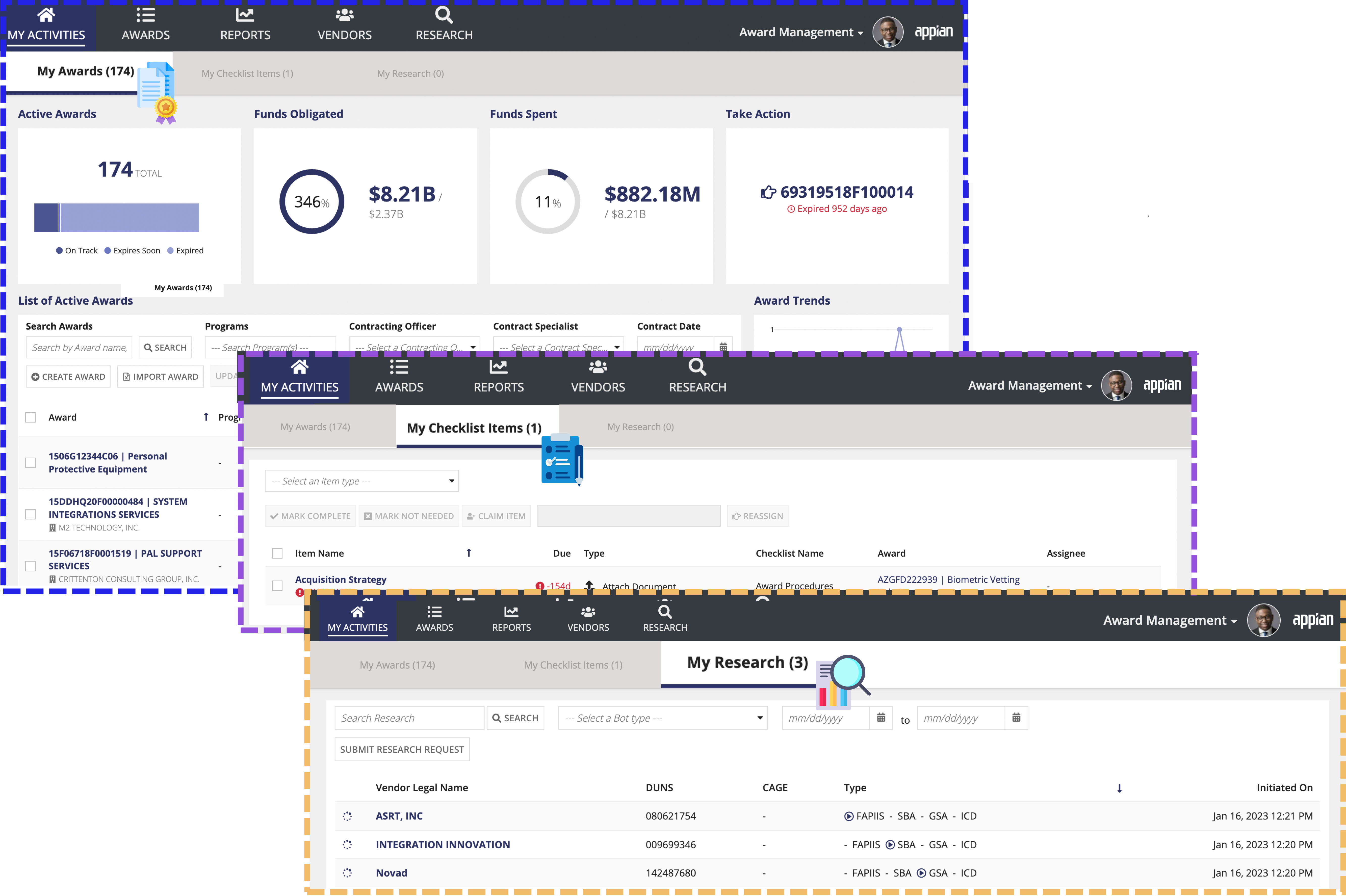Switch to My Research (0) tab, top panel
1346x896 pixels.
410,73
